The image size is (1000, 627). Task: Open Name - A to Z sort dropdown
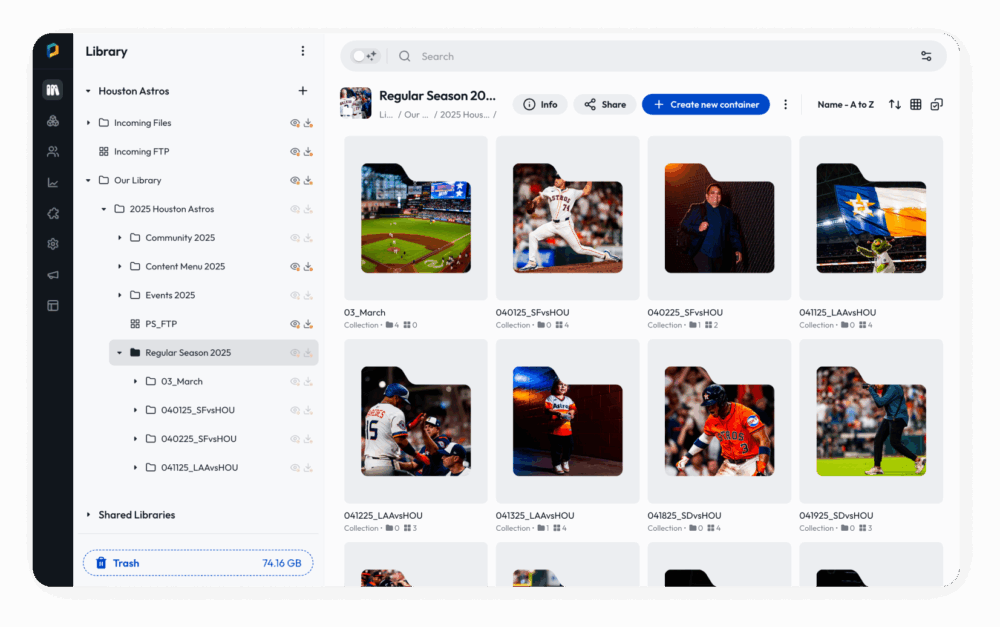(846, 105)
